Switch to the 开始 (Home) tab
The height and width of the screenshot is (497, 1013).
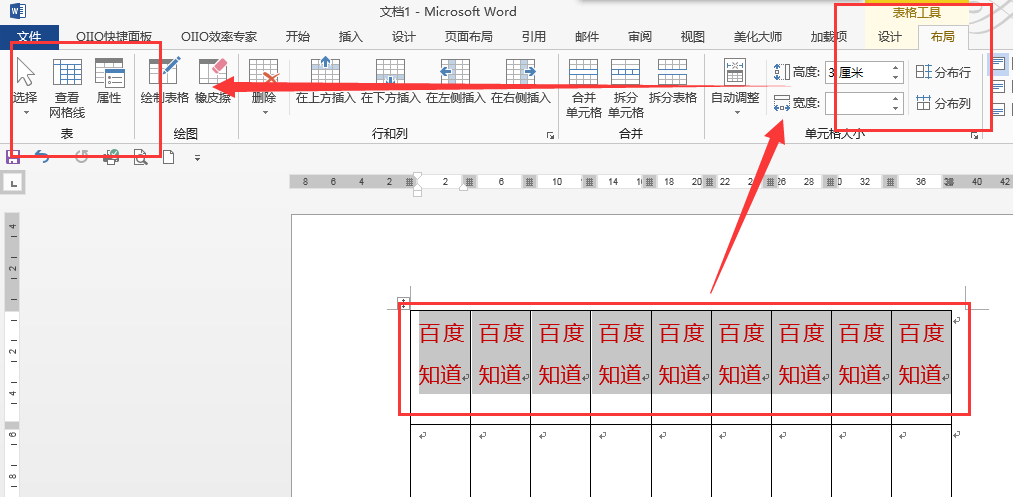click(297, 37)
